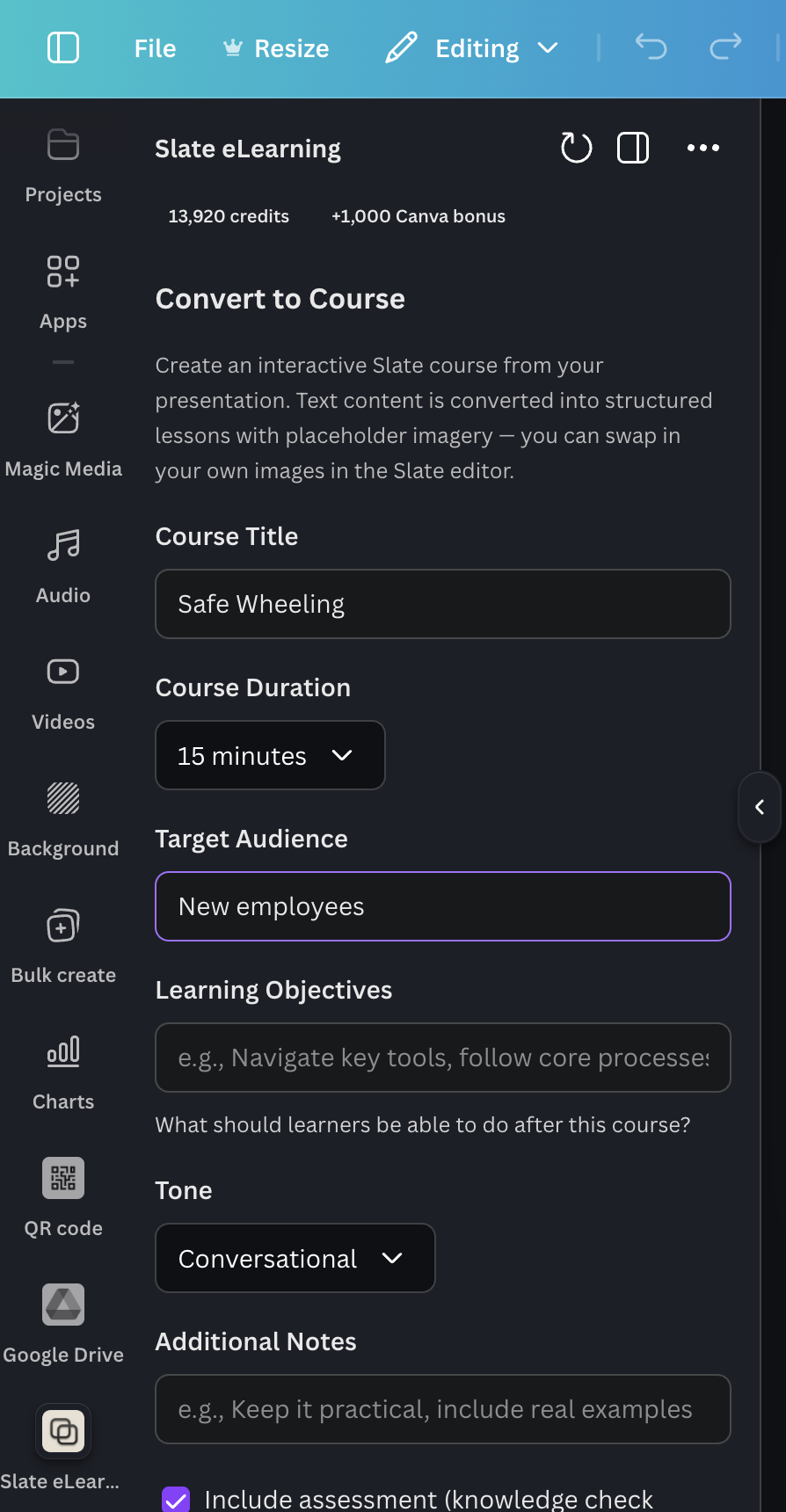Screen dimensions: 786x1512
Task: Open the Editing mode dropdown
Action: click(472, 48)
